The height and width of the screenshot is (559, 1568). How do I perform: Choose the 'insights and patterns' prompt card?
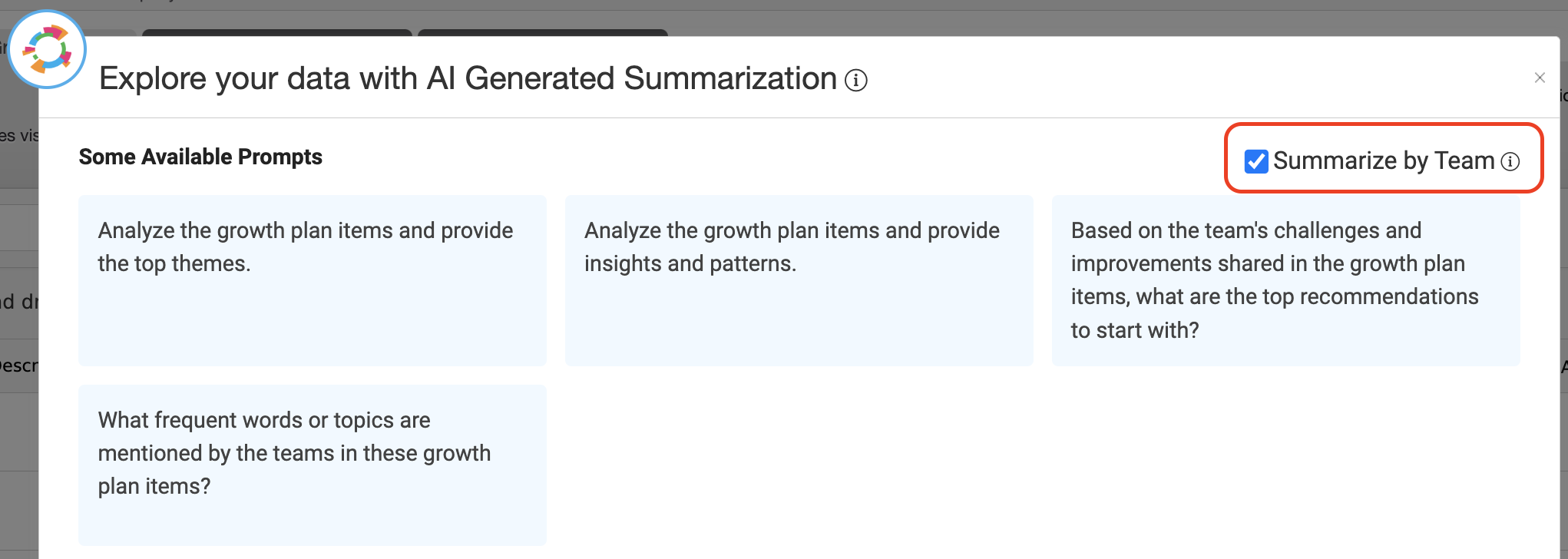pos(799,280)
